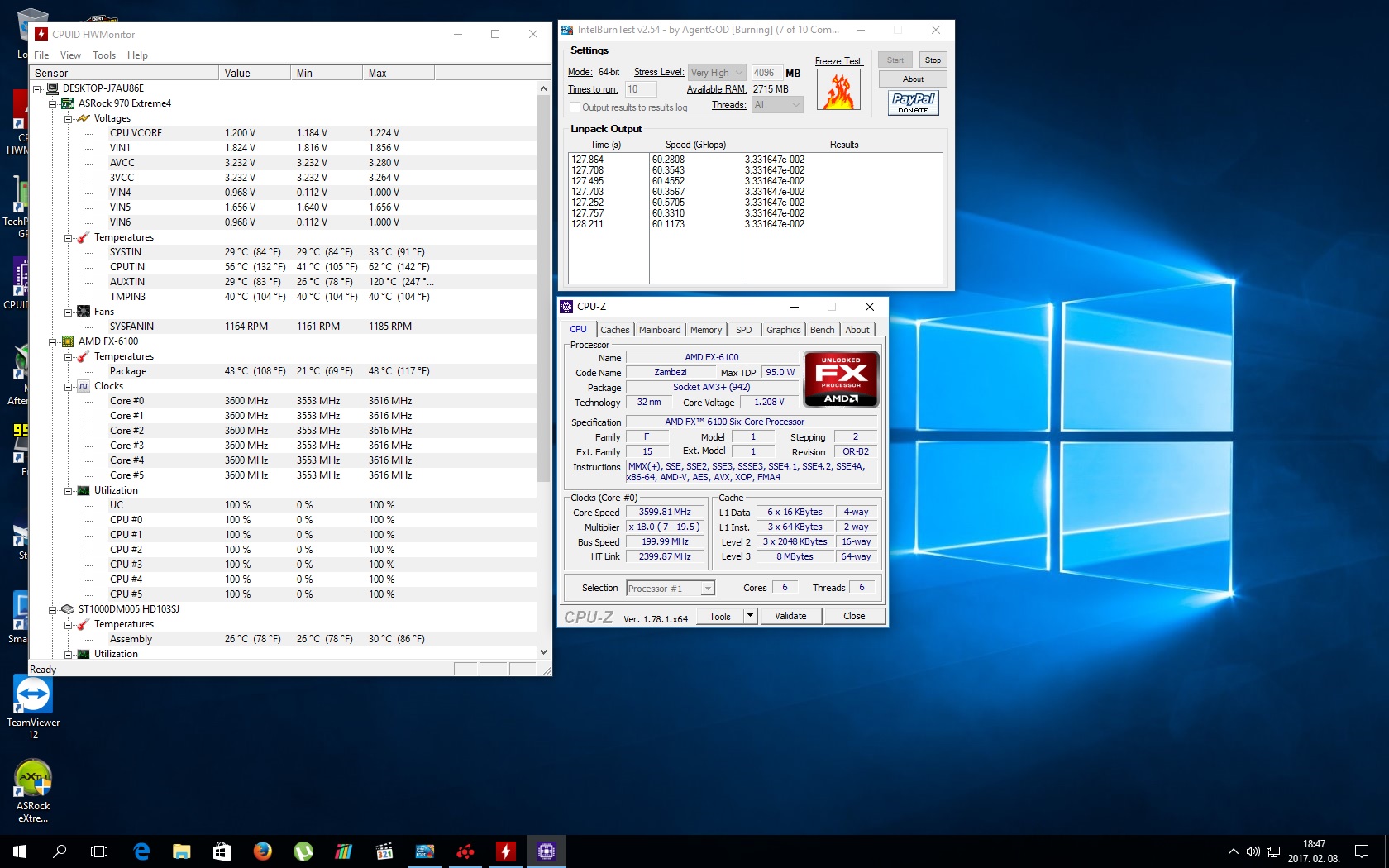Open the network icon in system tray
Image resolution: width=1389 pixels, height=868 pixels.
tap(1273, 851)
